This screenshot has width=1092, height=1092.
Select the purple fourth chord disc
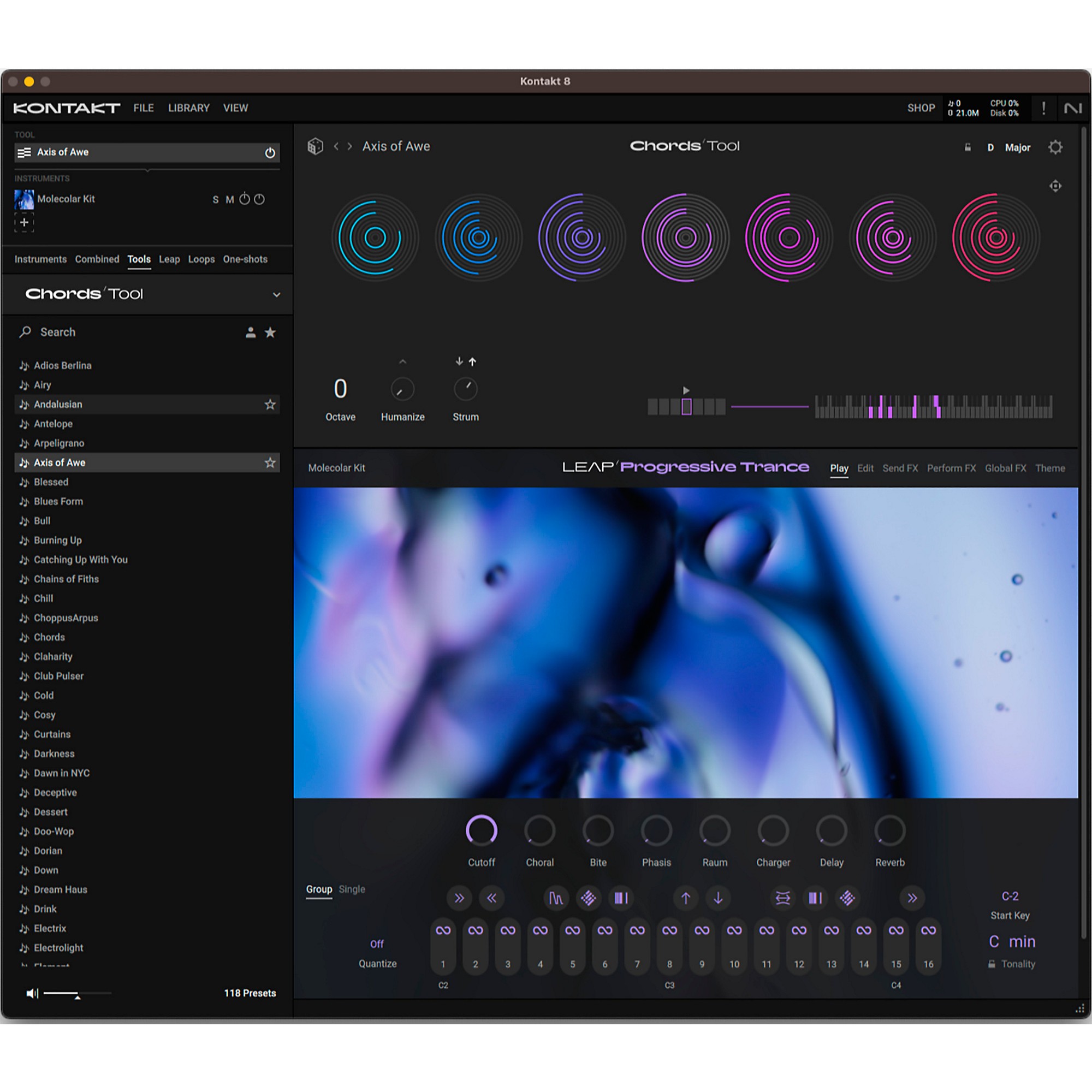click(685, 238)
